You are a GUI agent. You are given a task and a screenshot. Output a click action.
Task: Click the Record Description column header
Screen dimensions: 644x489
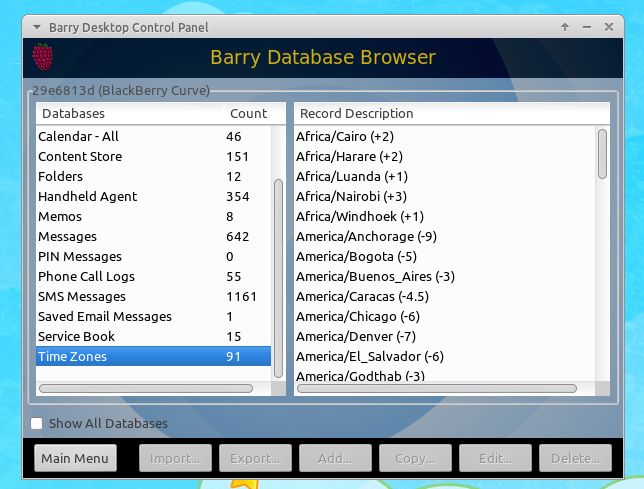click(x=452, y=113)
